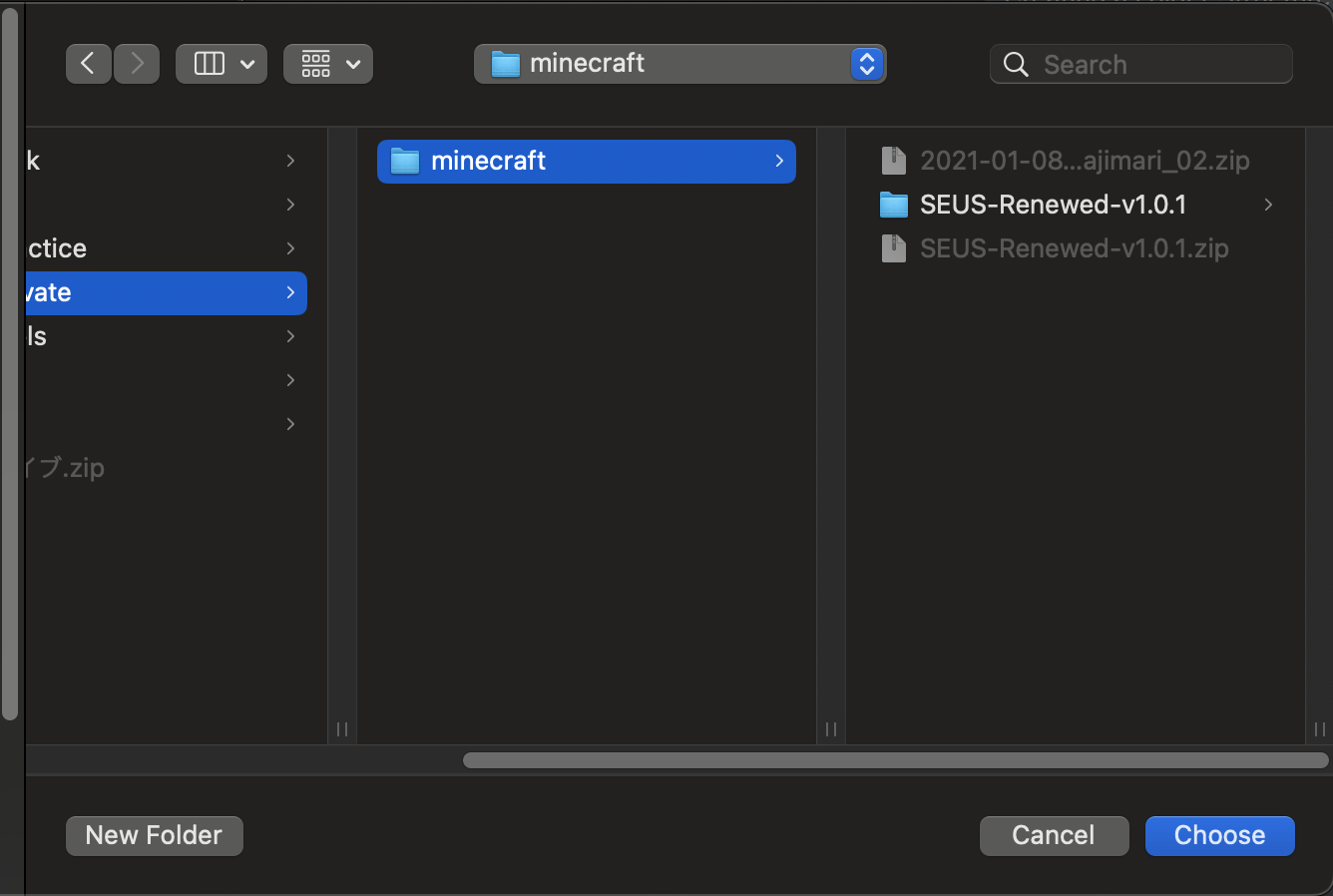The image size is (1333, 896).
Task: Open the column view options control
Action: pyautogui.click(x=222, y=63)
